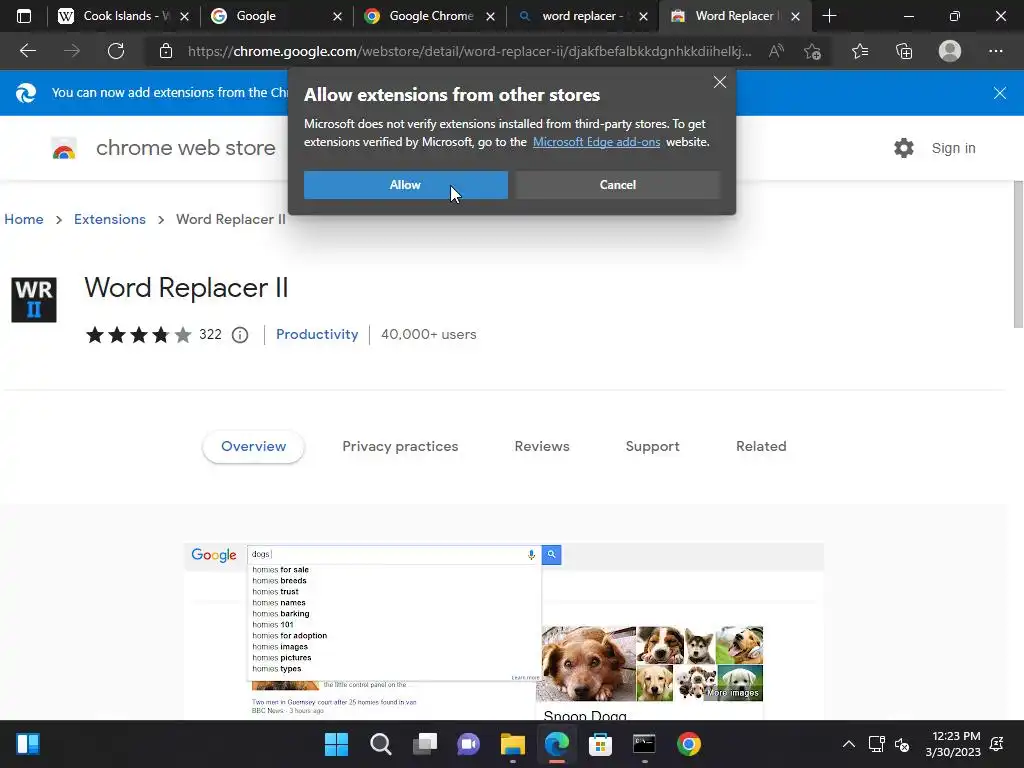The height and width of the screenshot is (768, 1024).
Task: Click the muted volume tray icon
Action: pos(903,744)
